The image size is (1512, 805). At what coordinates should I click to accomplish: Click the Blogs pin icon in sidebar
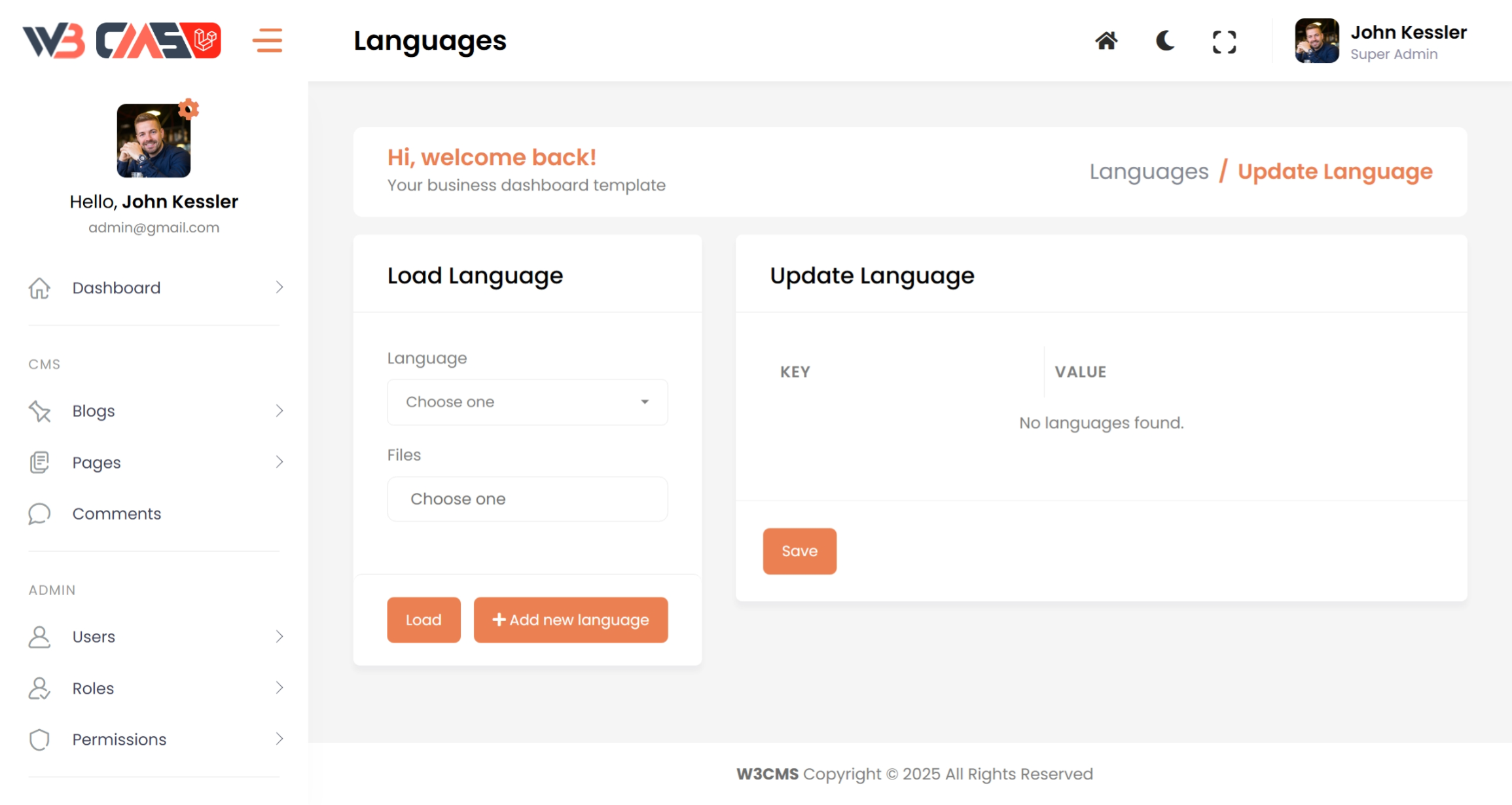[x=40, y=411]
